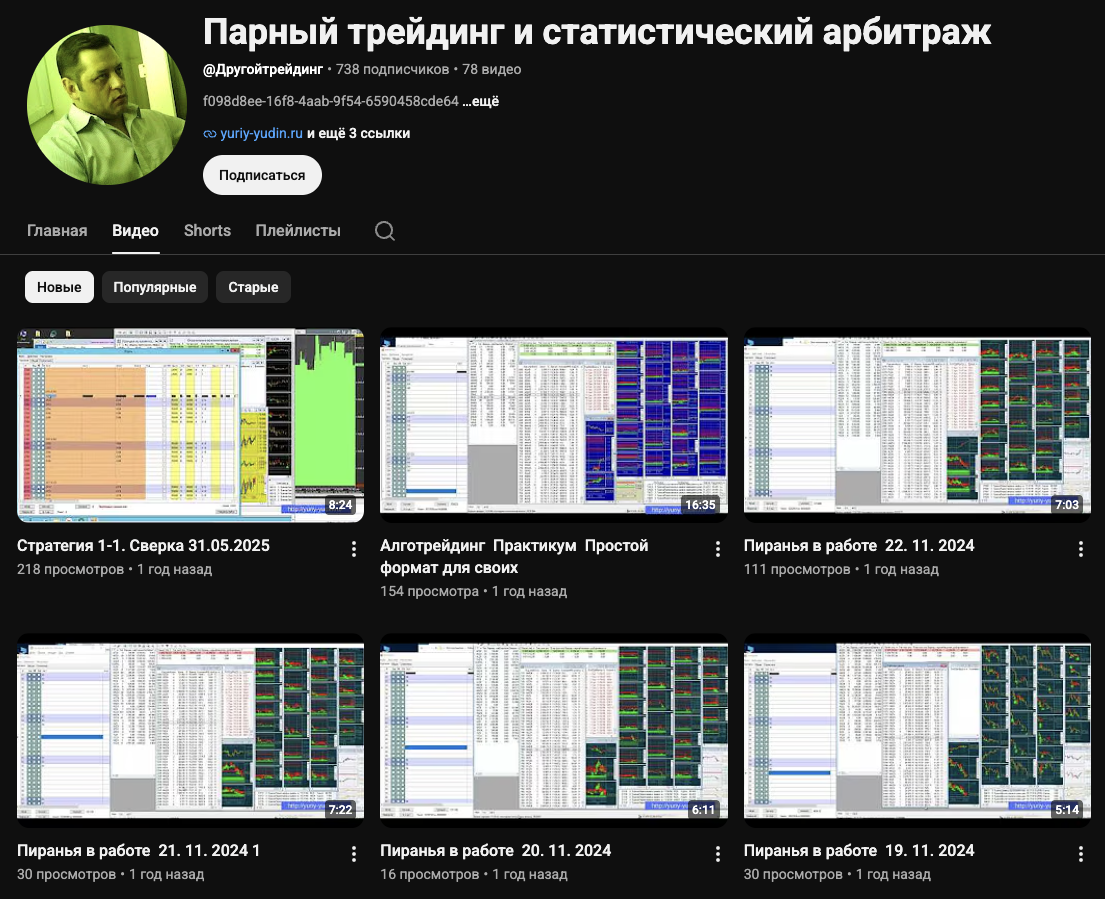1105x899 pixels.
Task: Subscribe with the Подписаться button
Action: click(262, 175)
